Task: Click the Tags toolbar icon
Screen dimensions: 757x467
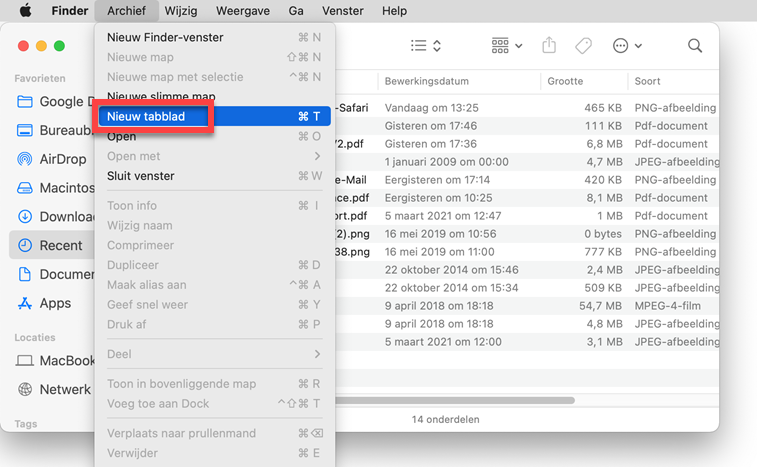Action: [583, 46]
